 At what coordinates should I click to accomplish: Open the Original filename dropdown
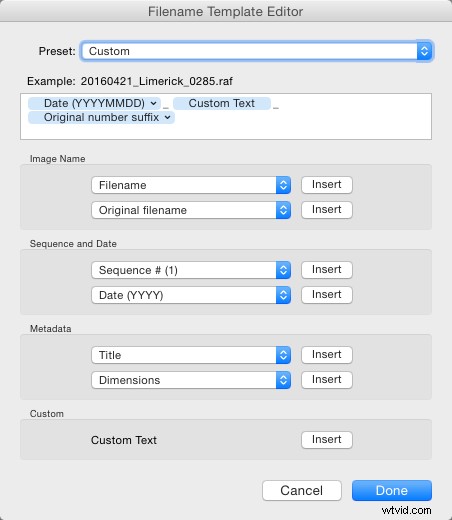pos(191,210)
